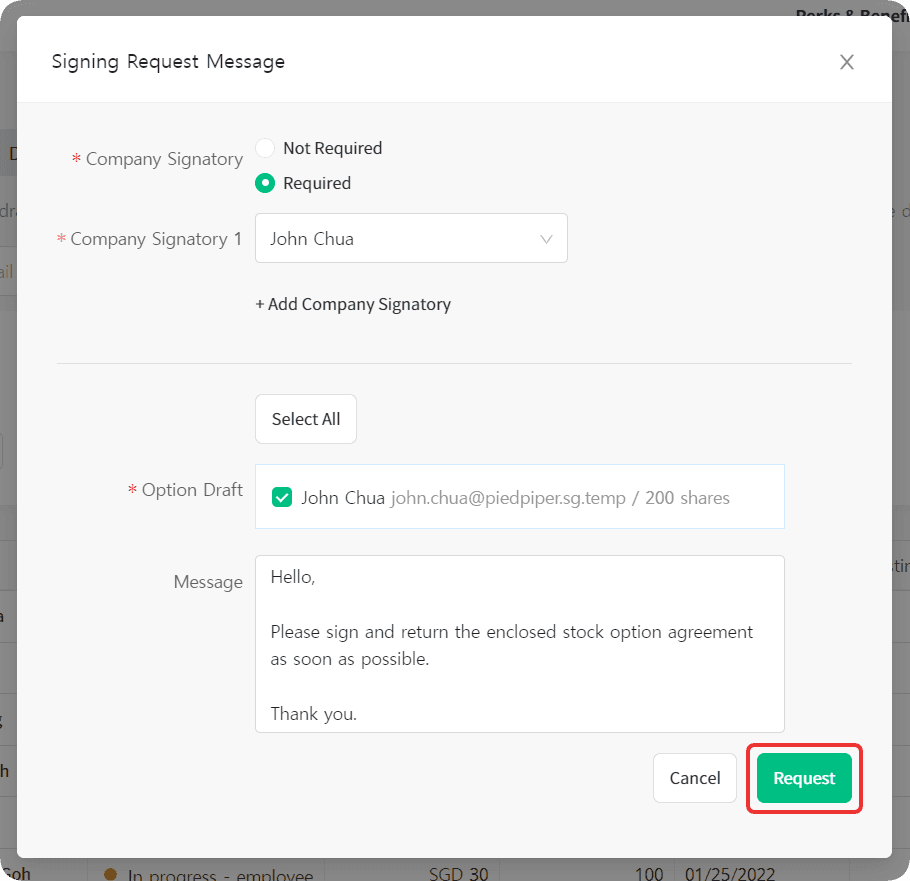The image size is (910, 881).
Task: Click the green checkmark on John Chua's draft
Action: pos(281,496)
